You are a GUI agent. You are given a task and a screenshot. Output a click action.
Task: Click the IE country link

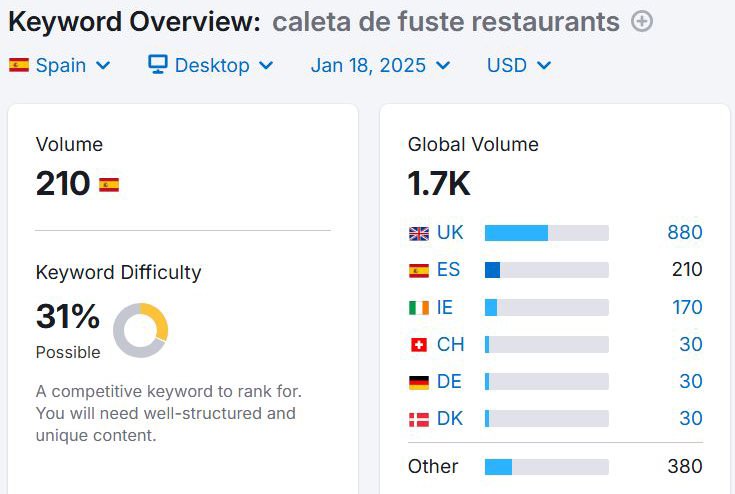(x=445, y=308)
